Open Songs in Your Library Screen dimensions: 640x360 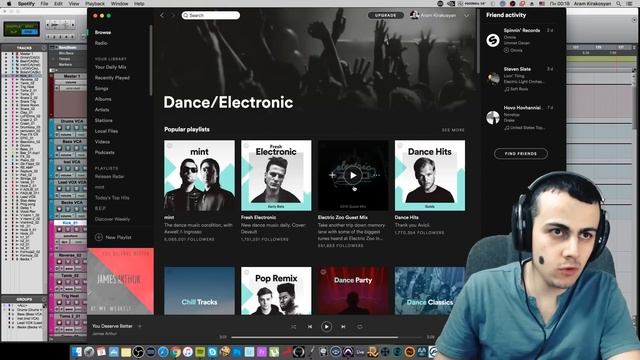(102, 88)
